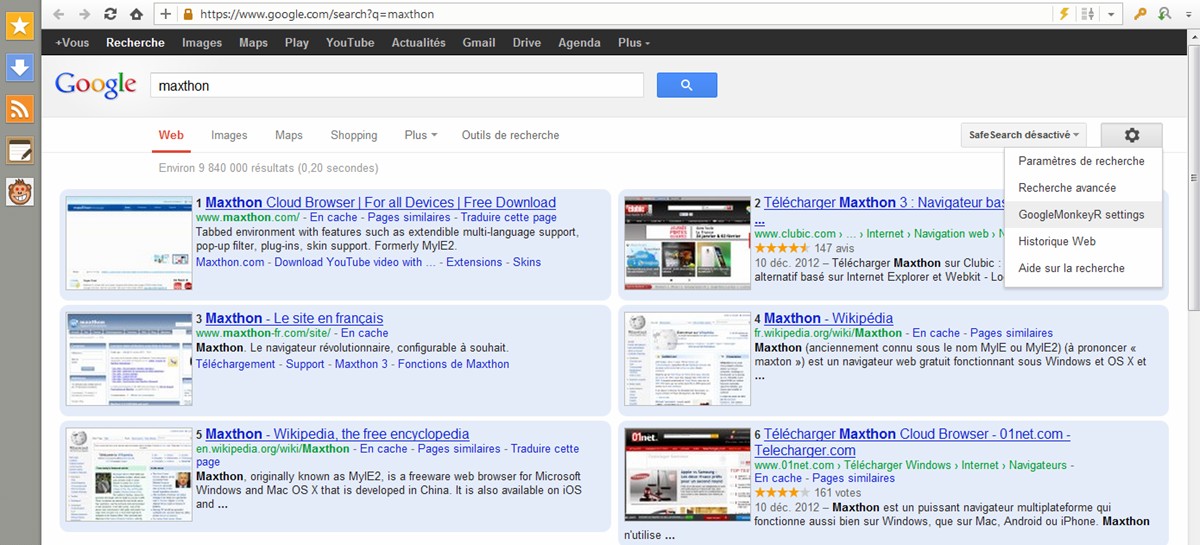Open Maxthon - Wikipédia French result
The image size is (1200, 545).
pyautogui.click(x=828, y=319)
